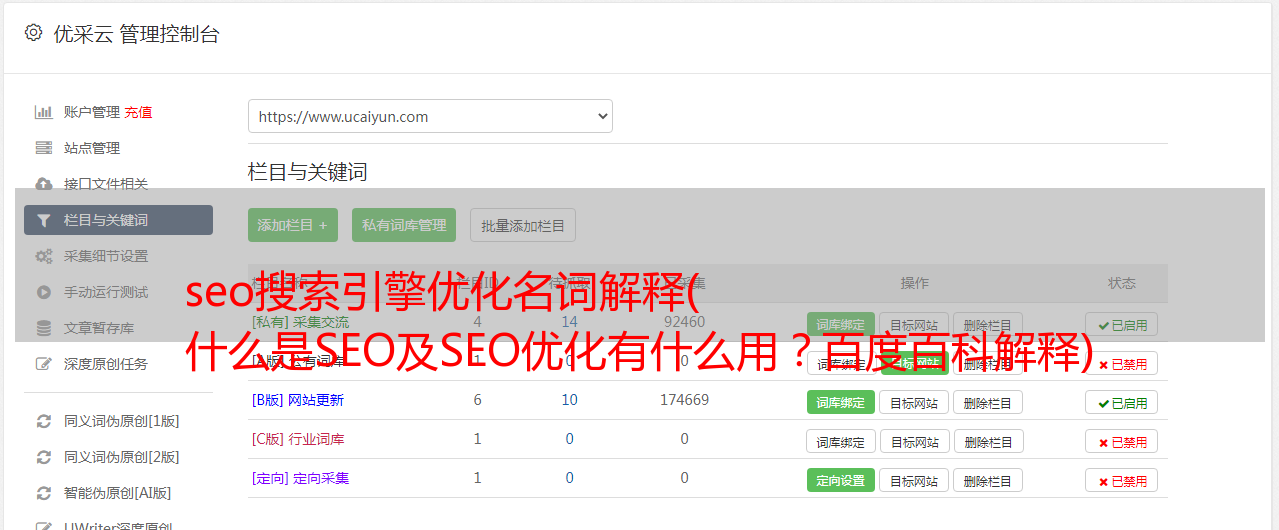Open the [定向] 定向采集 column link
The image size is (1279, 530).
301,478
